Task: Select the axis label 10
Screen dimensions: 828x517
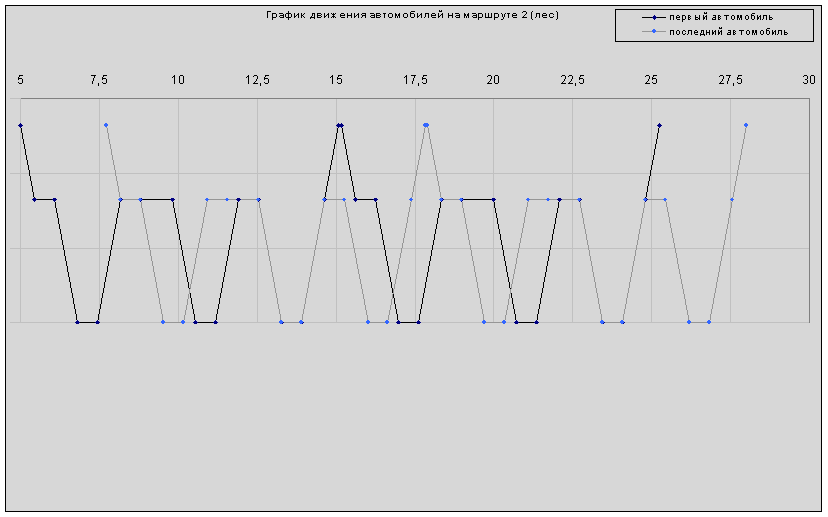Action: (x=178, y=79)
